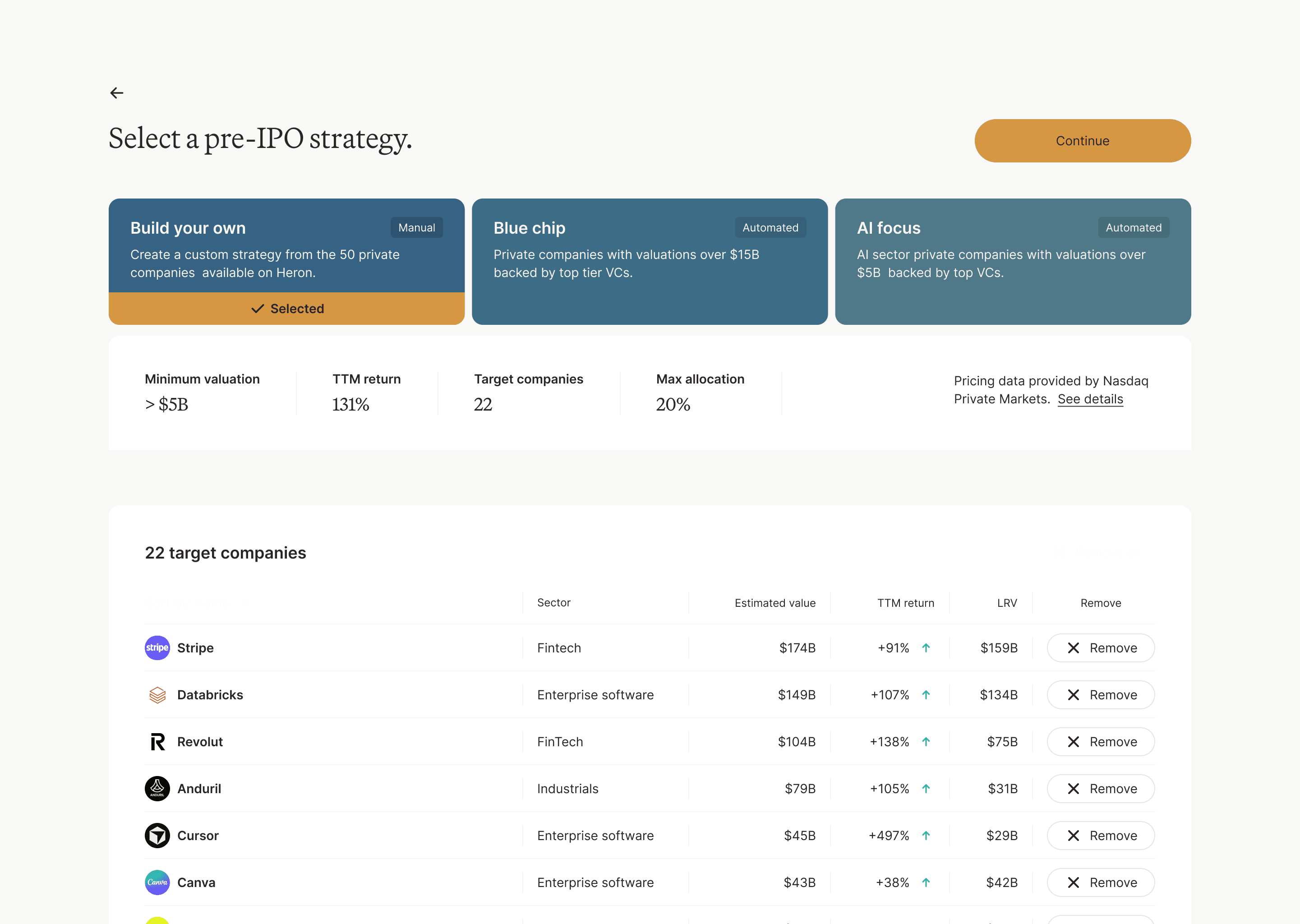Click Canva's '$43B' estimated value

coord(800,882)
